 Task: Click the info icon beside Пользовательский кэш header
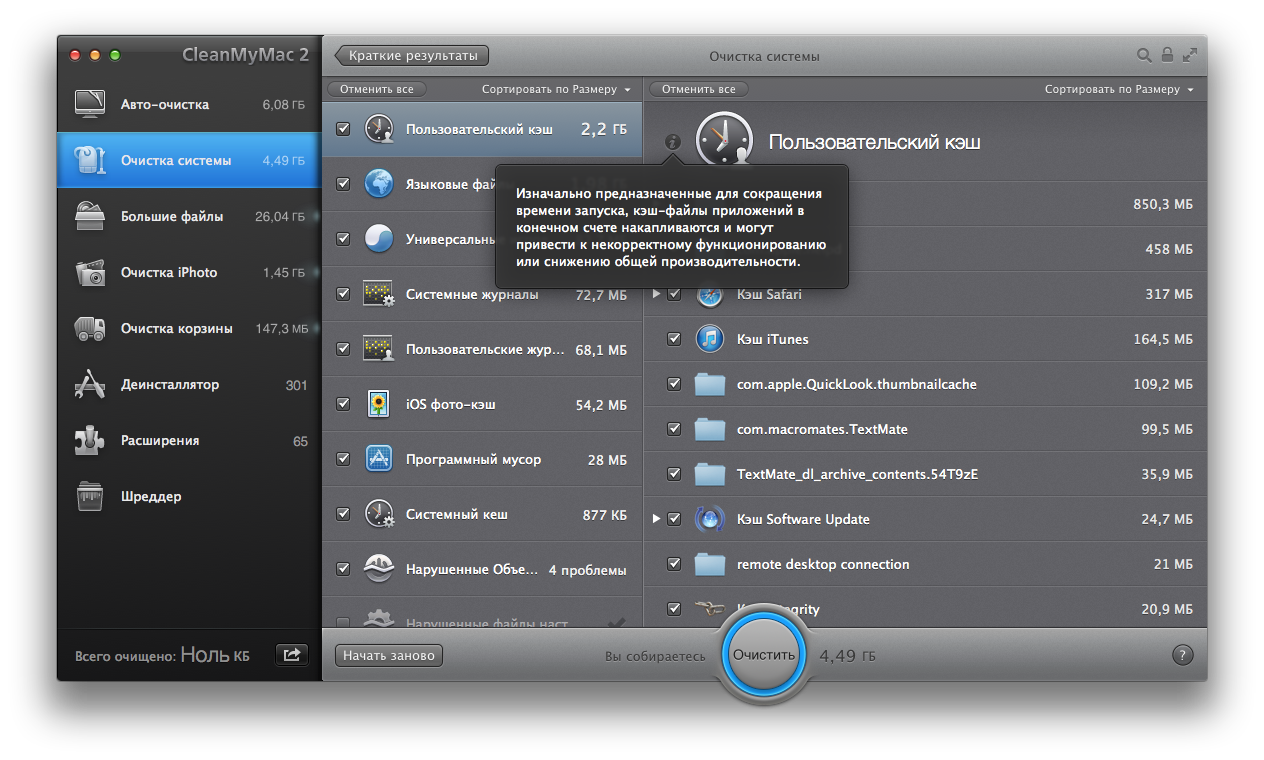(672, 142)
